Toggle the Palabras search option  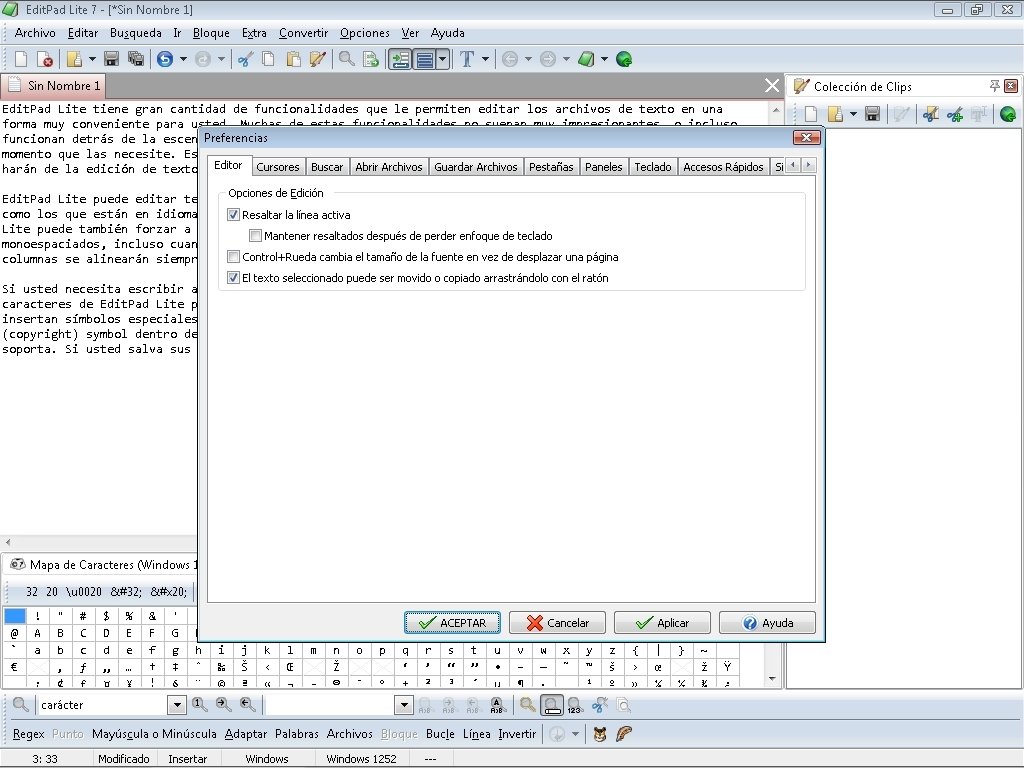coord(296,734)
